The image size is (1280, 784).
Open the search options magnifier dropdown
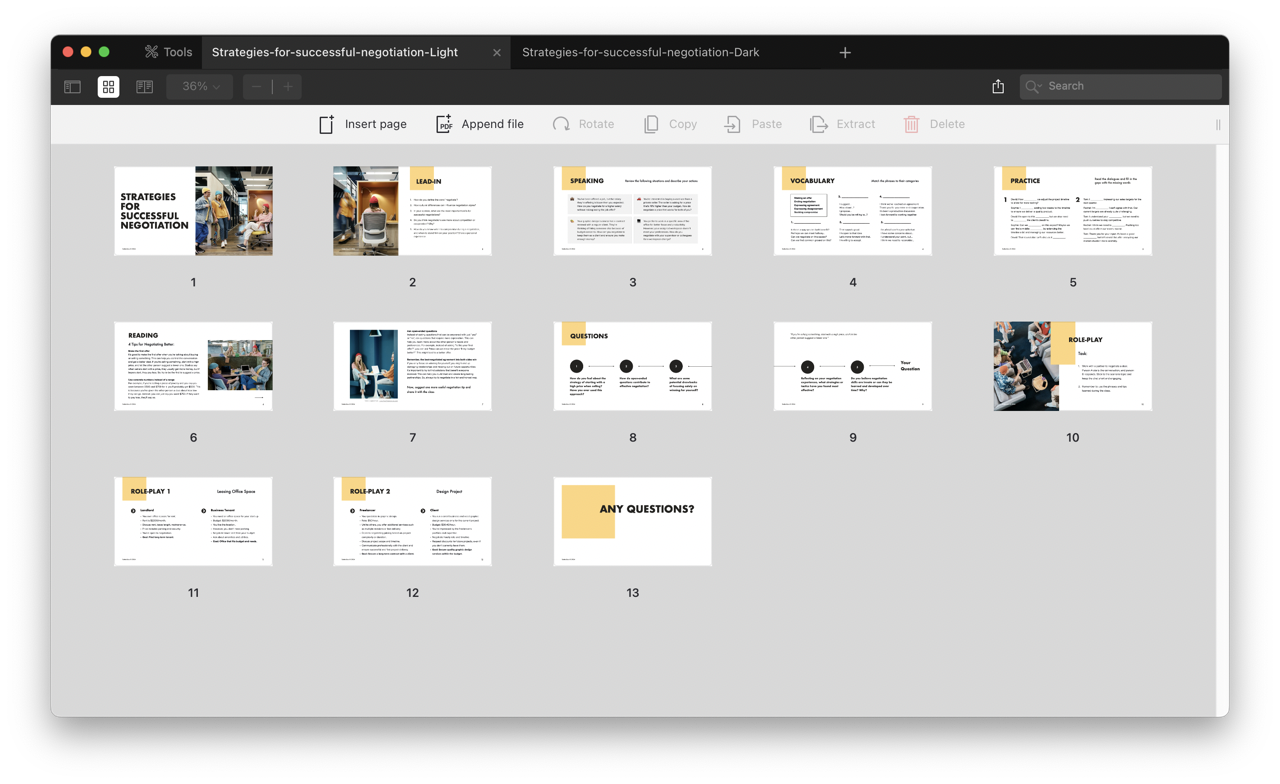click(1034, 86)
